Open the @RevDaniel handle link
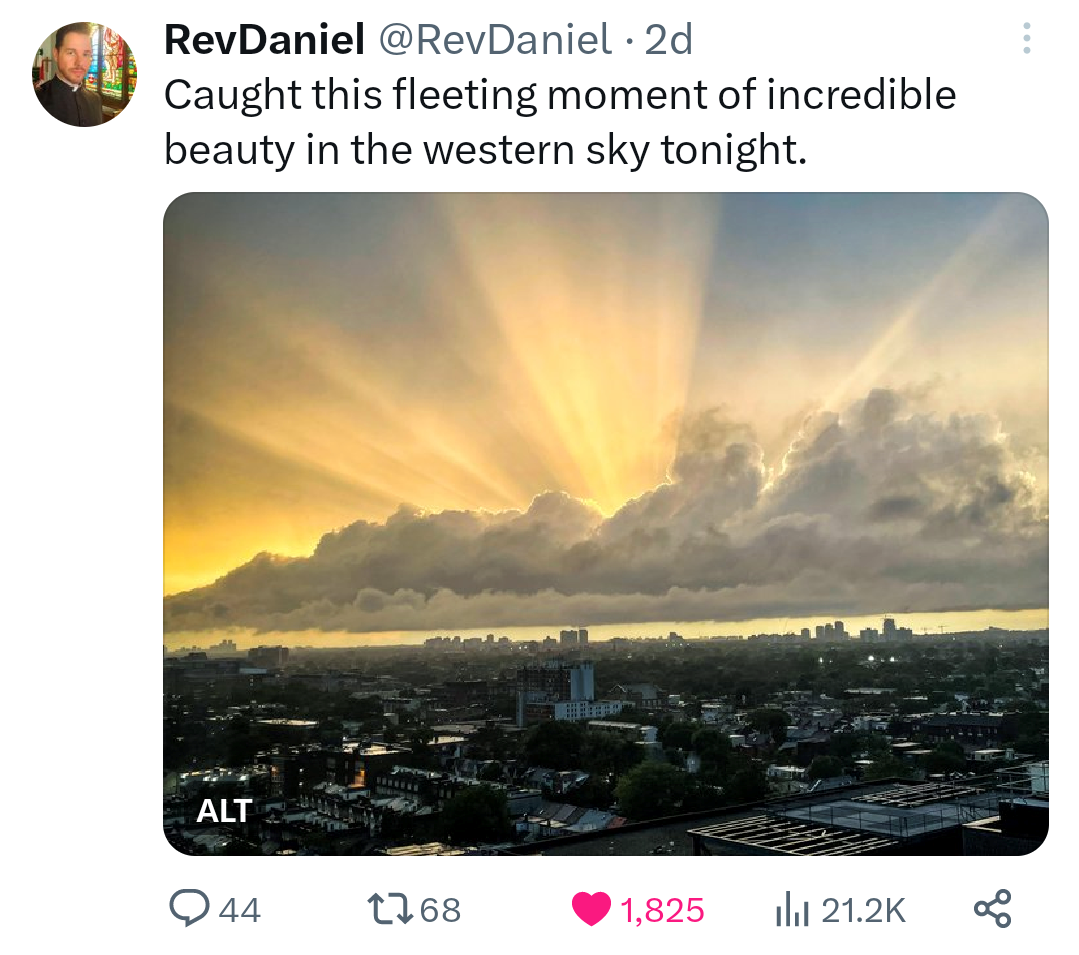Viewport: 1079px width, 955px height. coord(494,40)
